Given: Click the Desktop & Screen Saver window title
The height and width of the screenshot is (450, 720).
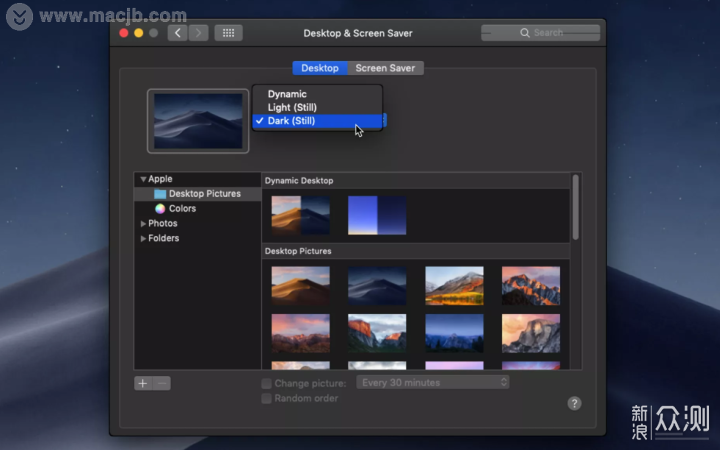Looking at the screenshot, I should point(358,33).
